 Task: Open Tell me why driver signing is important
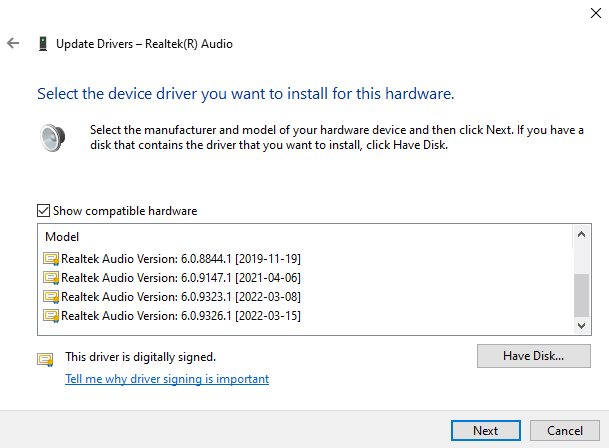tap(167, 379)
